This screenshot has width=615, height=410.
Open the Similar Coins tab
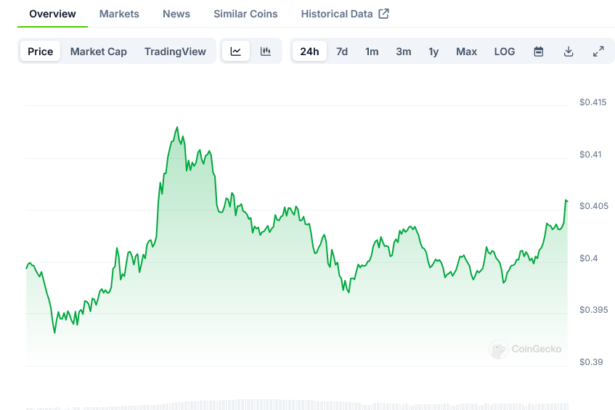point(245,14)
